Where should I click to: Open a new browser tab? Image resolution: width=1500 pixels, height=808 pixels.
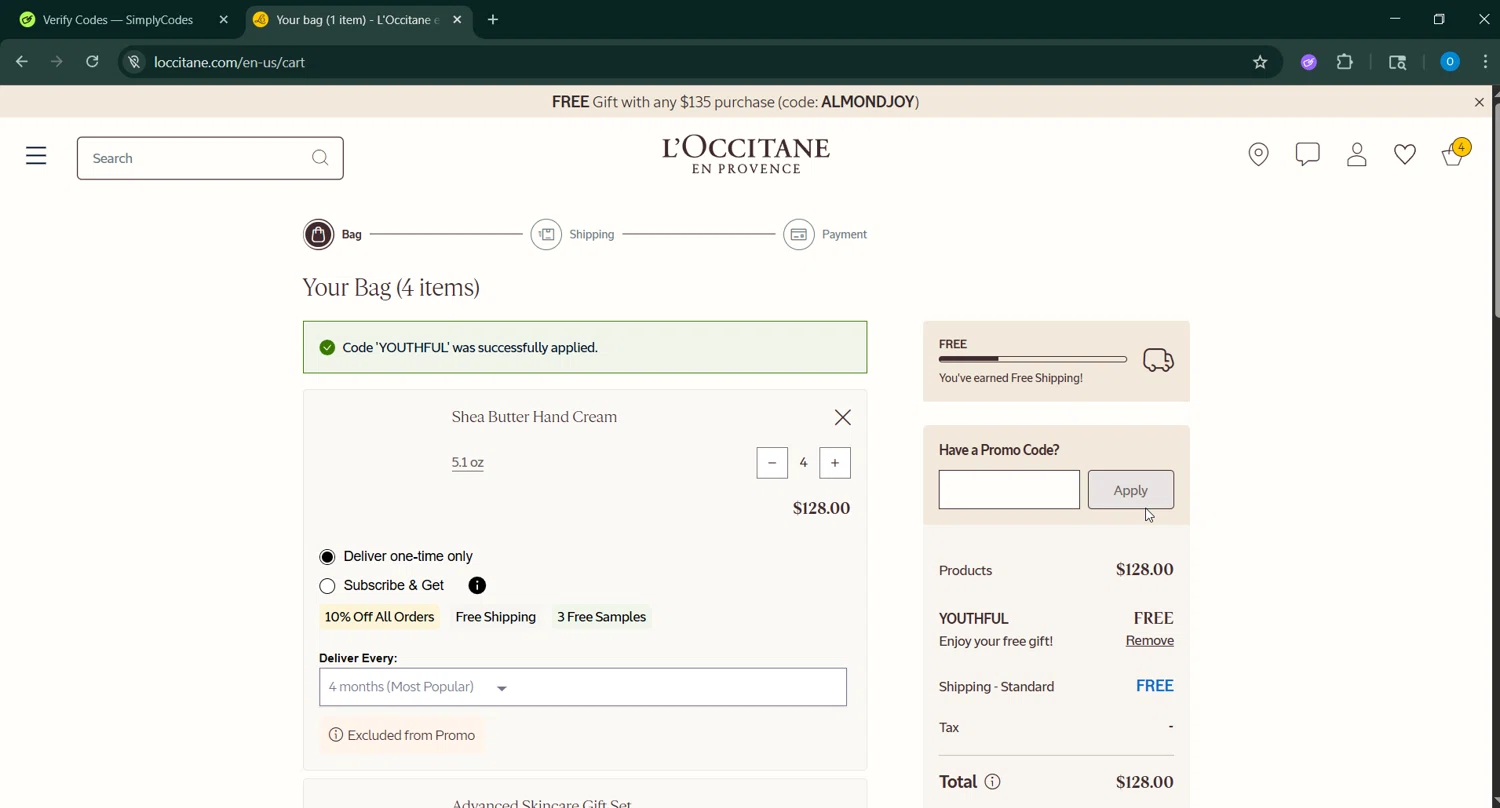(x=493, y=20)
